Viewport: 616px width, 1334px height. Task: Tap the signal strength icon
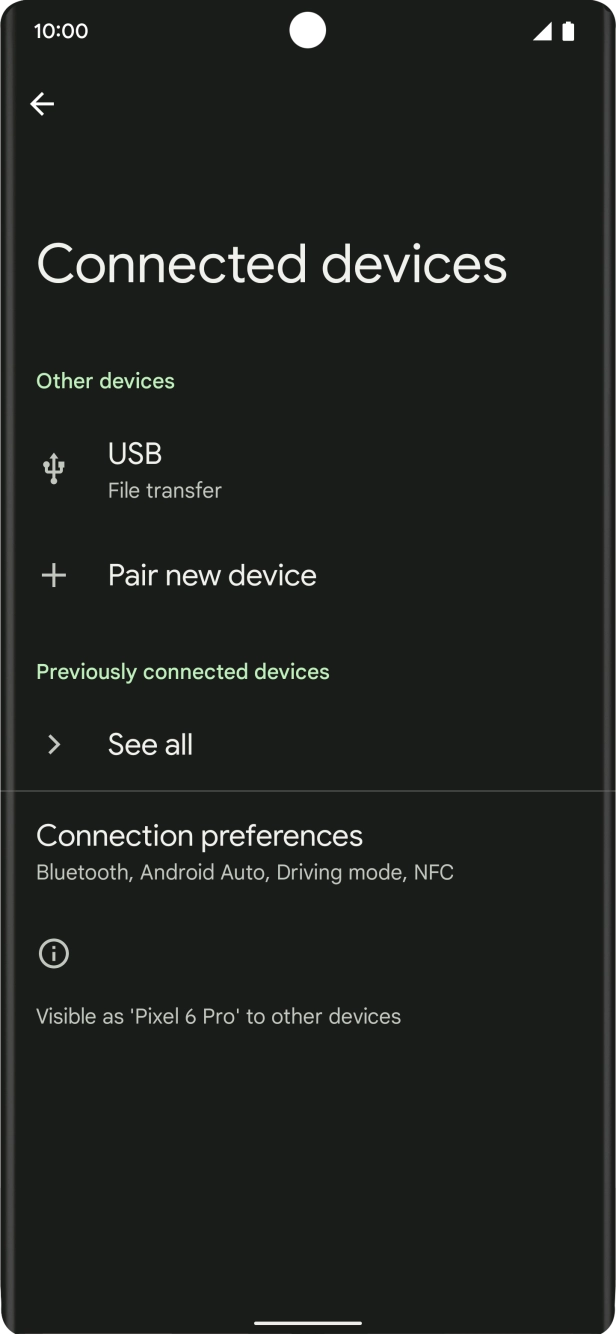coord(545,31)
